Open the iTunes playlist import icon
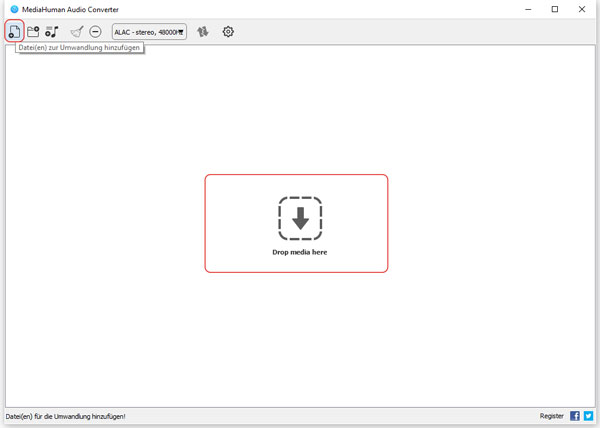The height and width of the screenshot is (428, 600). (52, 31)
